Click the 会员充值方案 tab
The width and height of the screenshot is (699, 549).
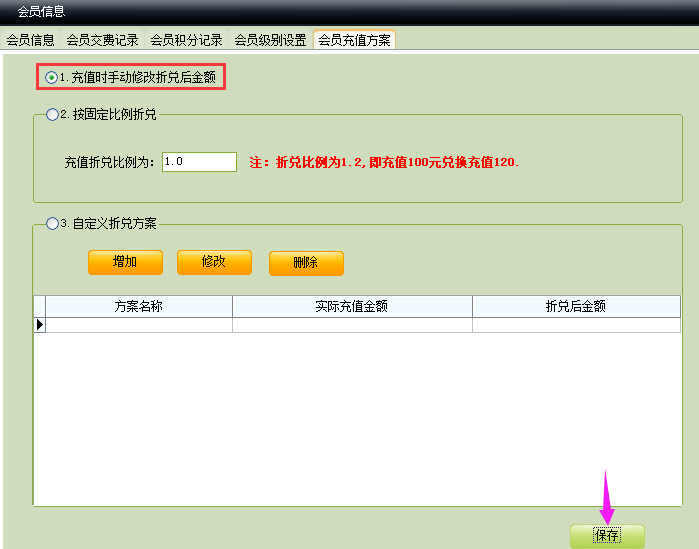click(x=354, y=40)
